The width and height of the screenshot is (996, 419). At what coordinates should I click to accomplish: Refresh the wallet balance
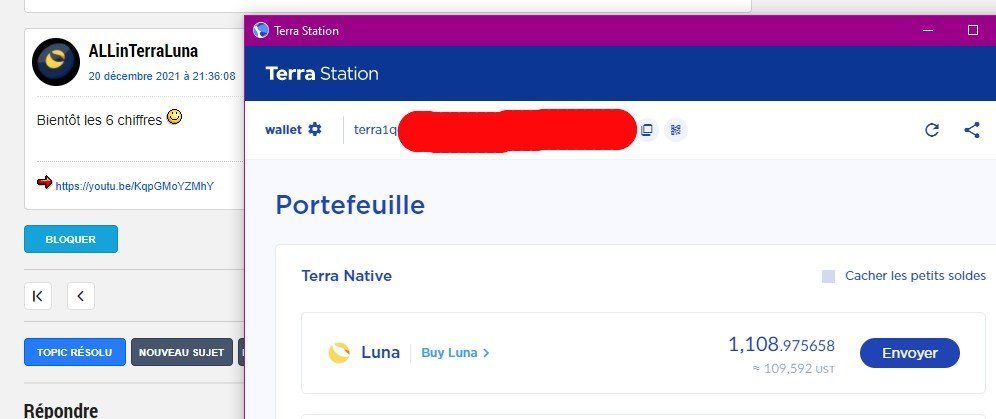[932, 130]
